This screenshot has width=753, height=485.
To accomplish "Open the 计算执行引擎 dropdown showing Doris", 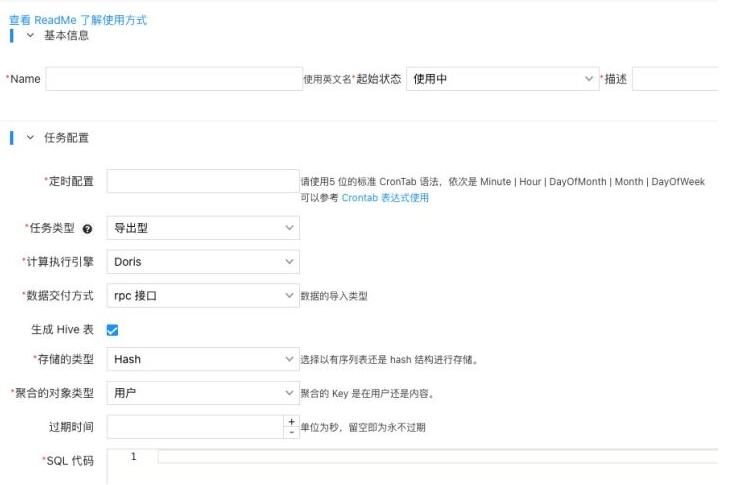I will tap(203, 262).
